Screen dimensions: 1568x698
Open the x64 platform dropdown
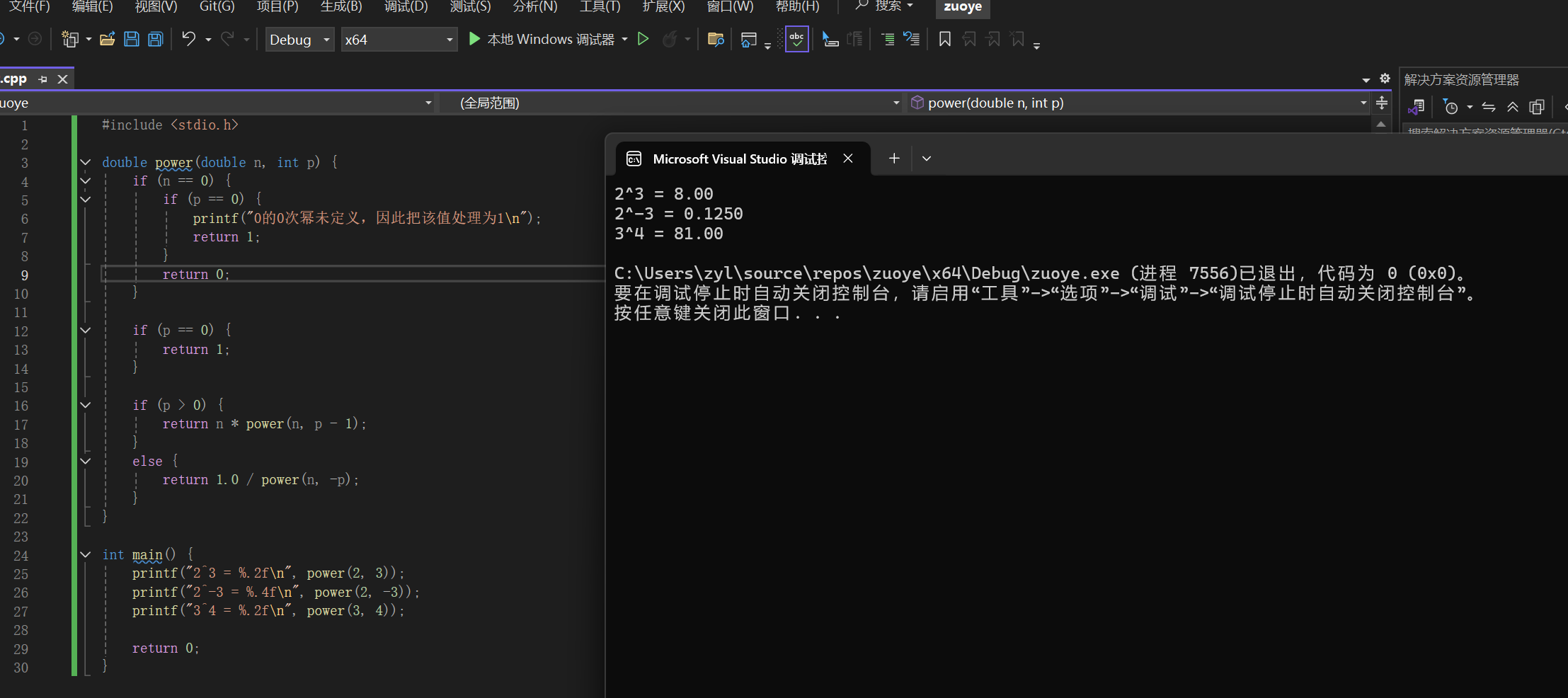(399, 40)
